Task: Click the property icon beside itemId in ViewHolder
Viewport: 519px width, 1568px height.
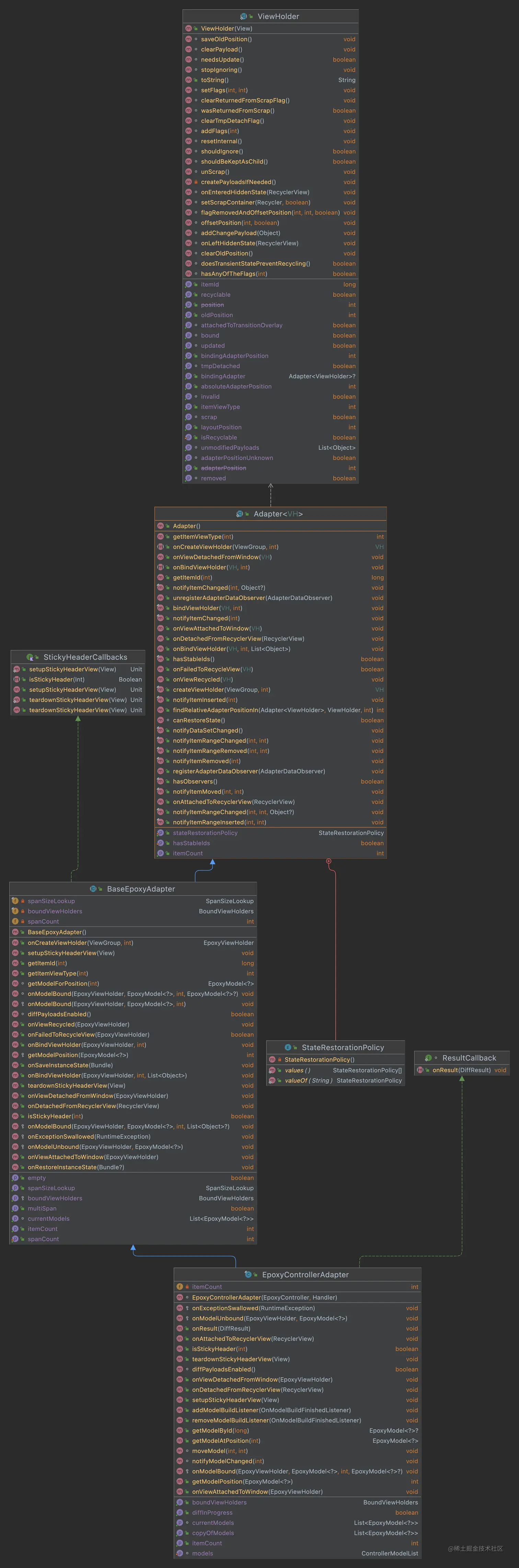Action: pyautogui.click(x=188, y=284)
